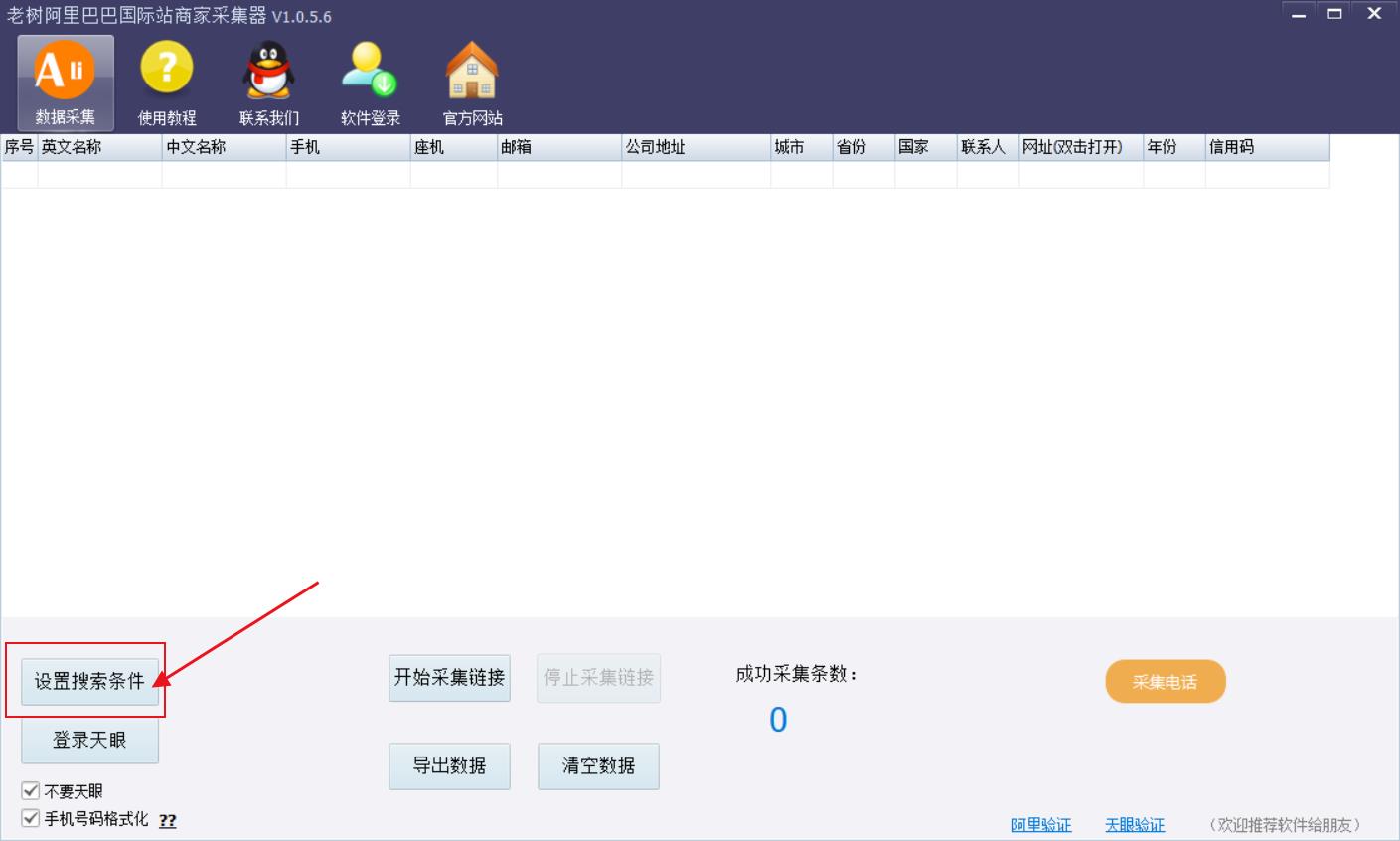The image size is (1400, 841).
Task: Click the 年份 column header
Action: (1174, 147)
